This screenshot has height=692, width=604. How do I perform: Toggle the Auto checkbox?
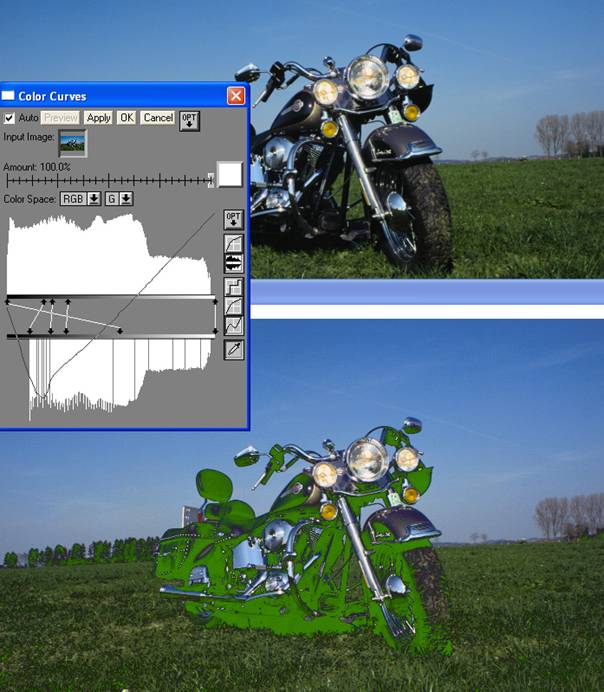click(x=9, y=118)
